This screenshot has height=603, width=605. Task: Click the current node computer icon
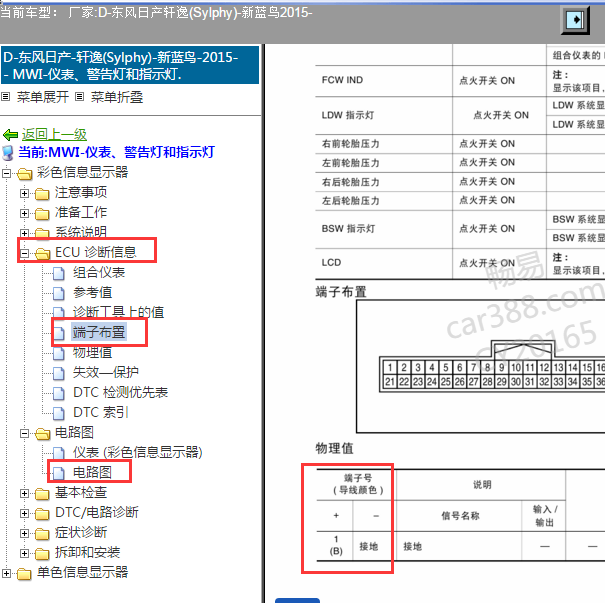(8, 153)
